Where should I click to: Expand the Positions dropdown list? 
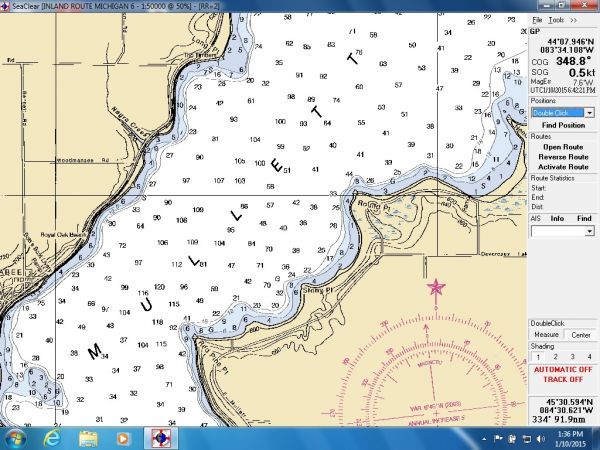[589, 113]
